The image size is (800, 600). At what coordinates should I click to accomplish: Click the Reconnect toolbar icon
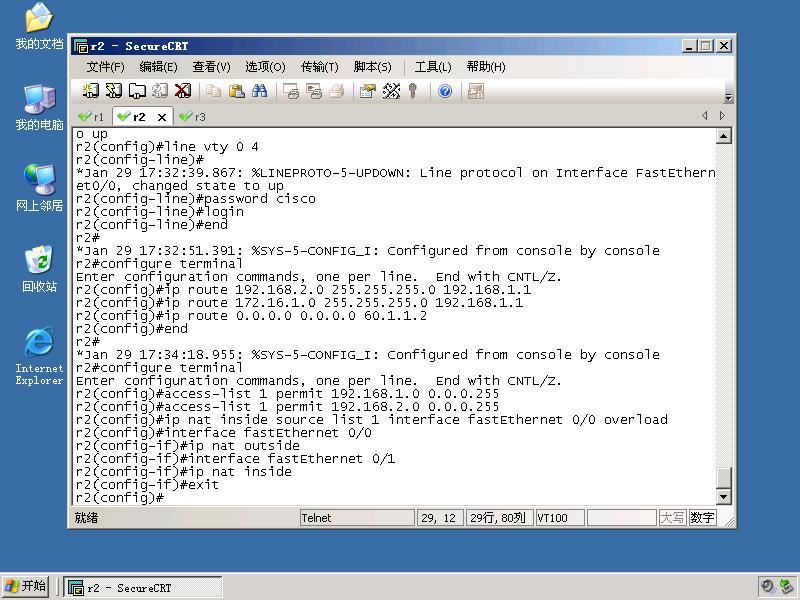(160, 91)
